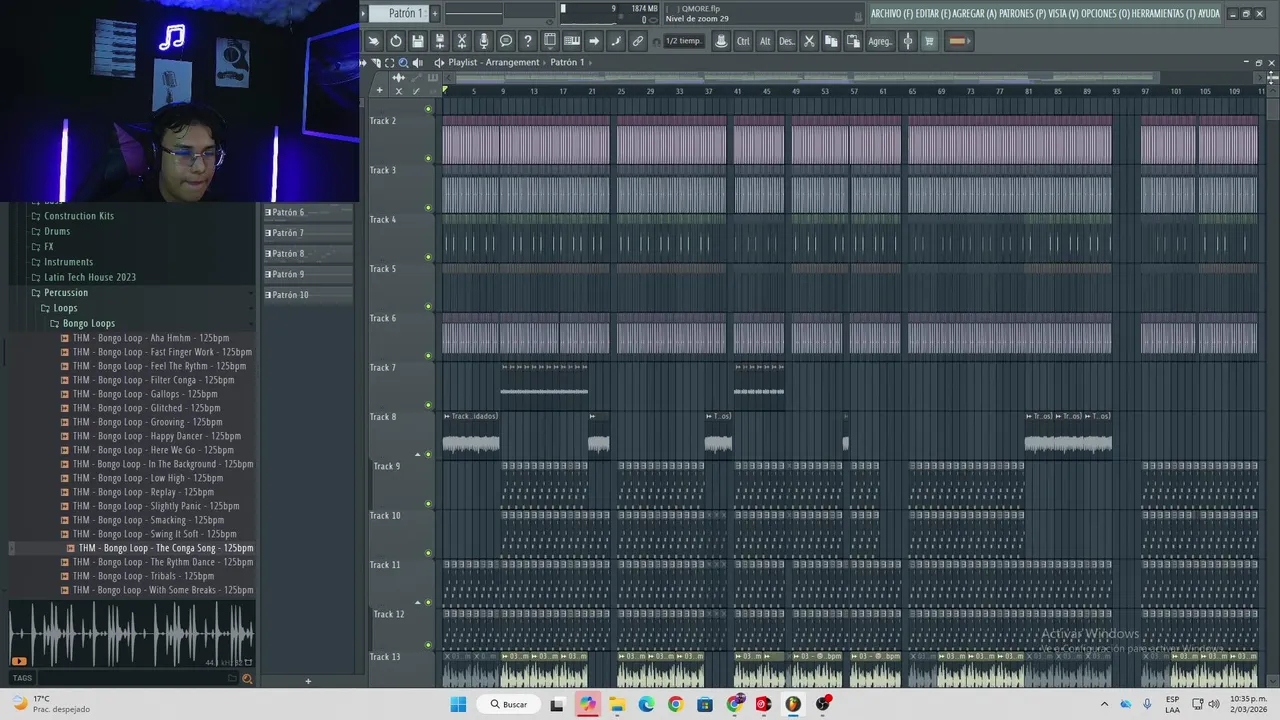The width and height of the screenshot is (1280, 720).
Task: Click the save project floppy disk icon
Action: (x=418, y=41)
